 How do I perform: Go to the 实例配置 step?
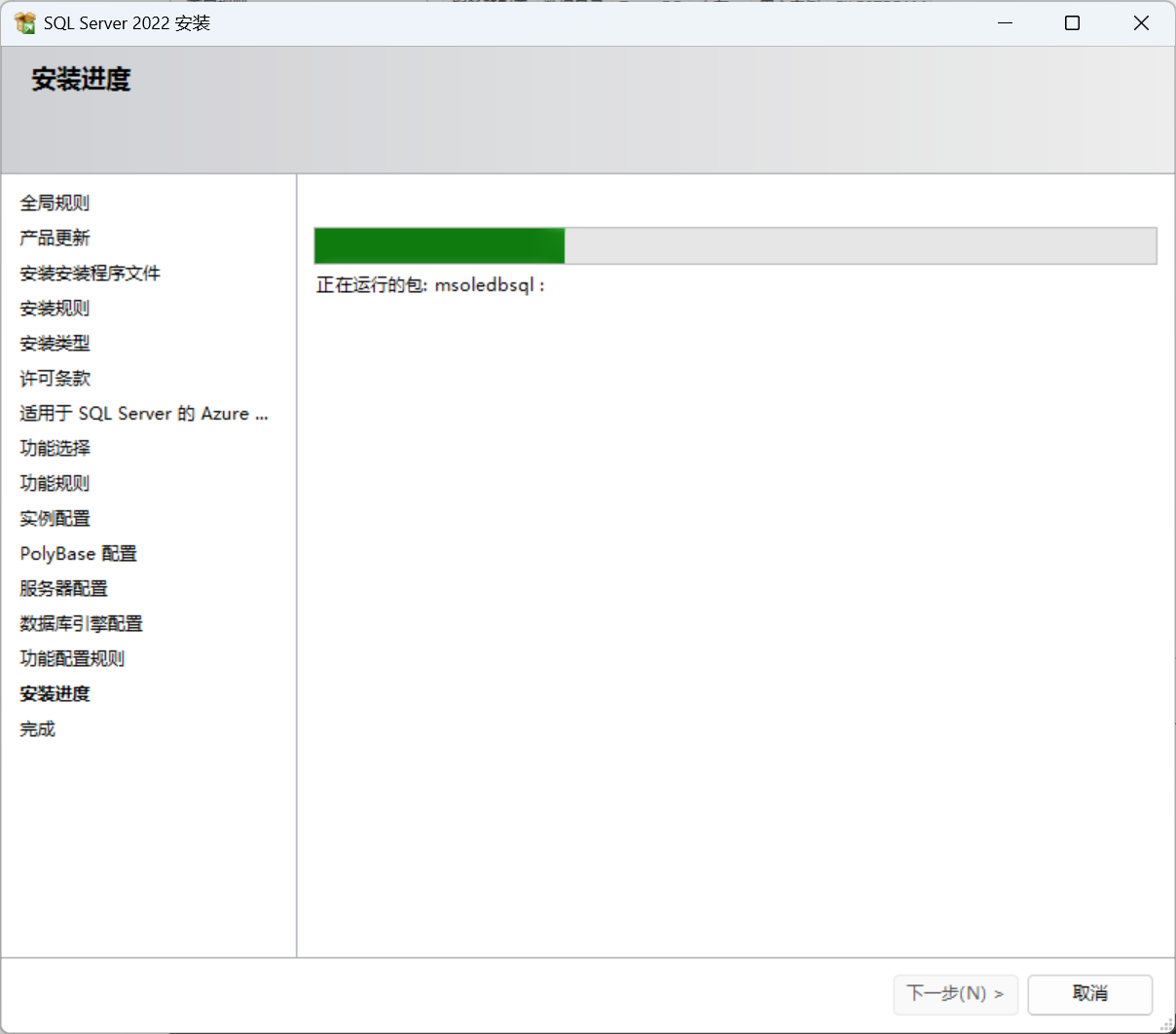coord(55,518)
